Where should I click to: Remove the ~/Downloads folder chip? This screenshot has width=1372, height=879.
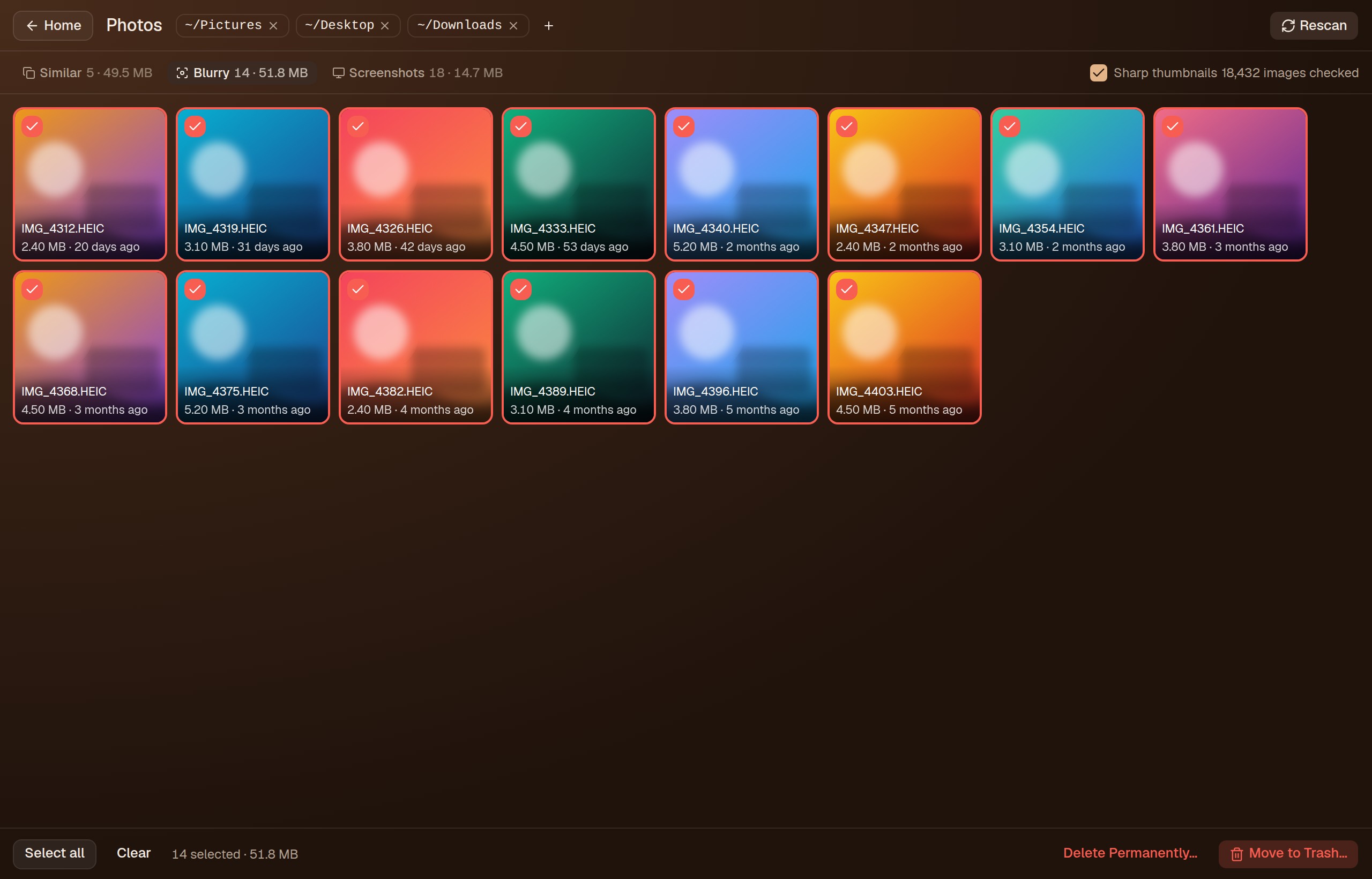(513, 26)
